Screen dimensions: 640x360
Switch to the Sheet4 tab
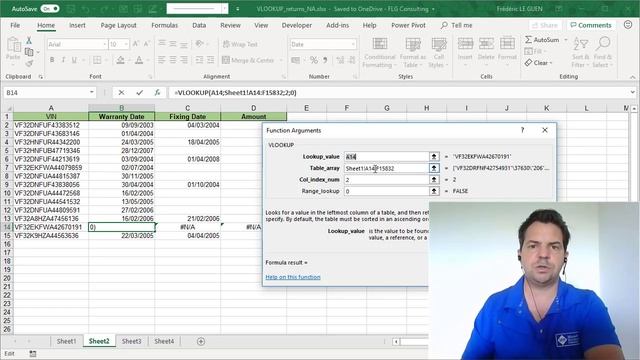pos(164,341)
